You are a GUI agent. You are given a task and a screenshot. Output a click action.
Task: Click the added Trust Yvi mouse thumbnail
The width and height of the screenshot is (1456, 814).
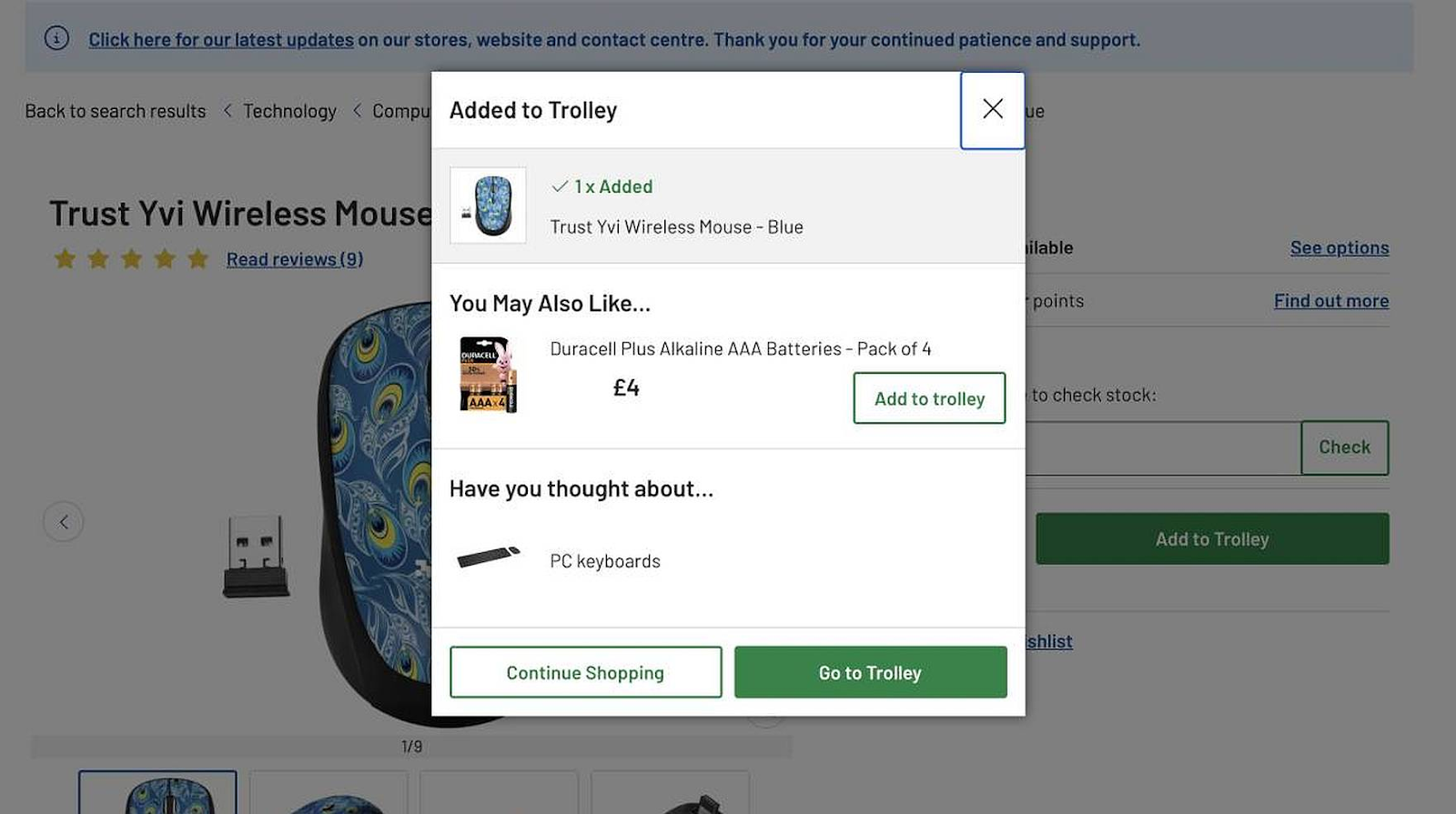pyautogui.click(x=488, y=205)
